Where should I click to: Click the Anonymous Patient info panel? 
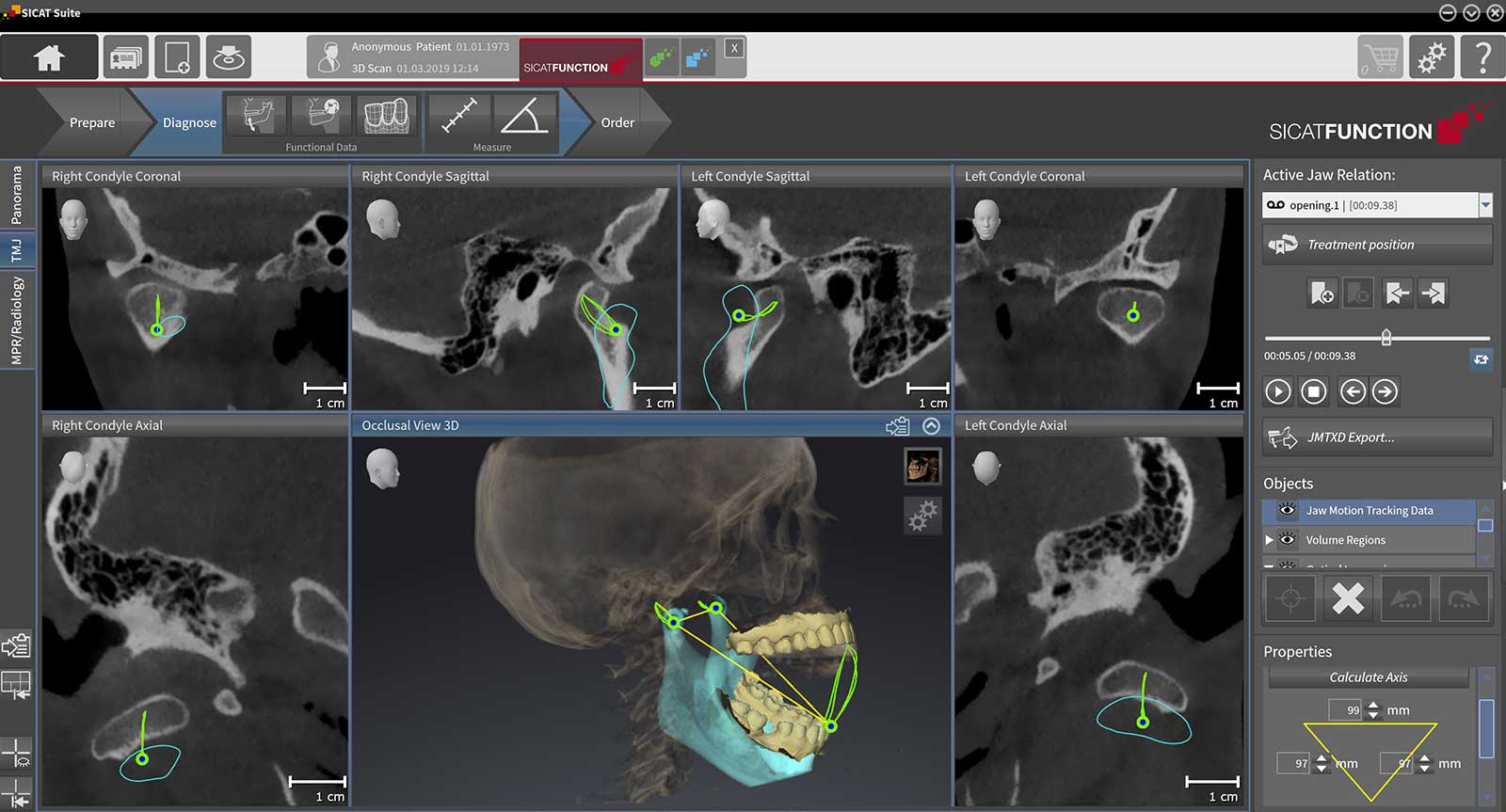(412, 57)
